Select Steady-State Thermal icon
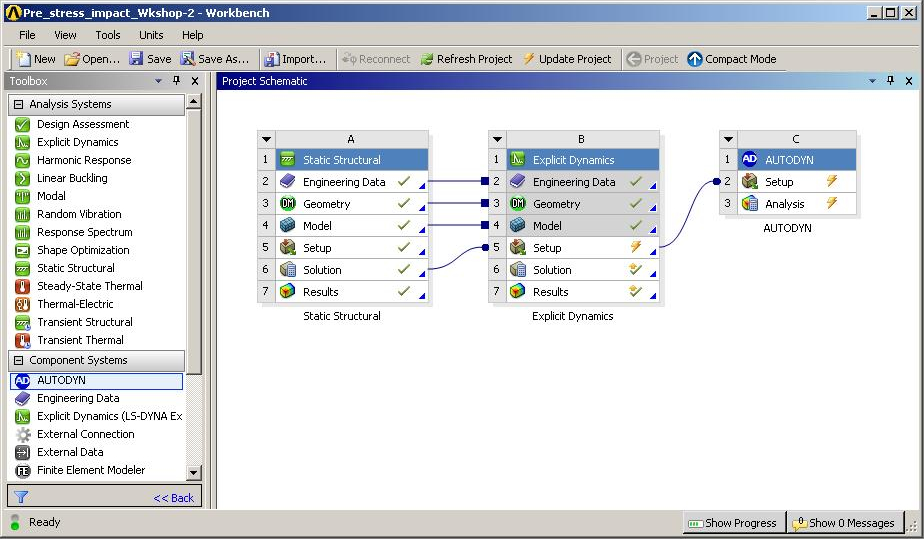Image resolution: width=924 pixels, height=539 pixels. click(22, 286)
